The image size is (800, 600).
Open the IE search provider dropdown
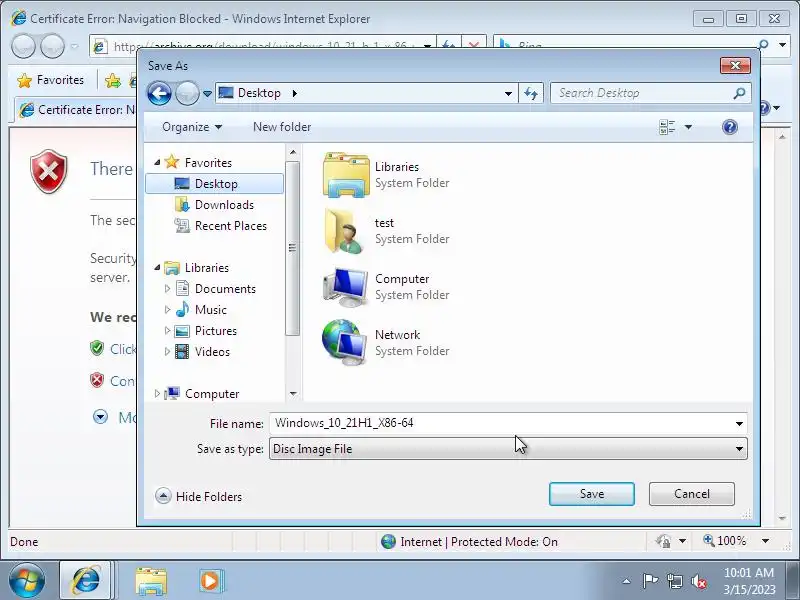[x=783, y=45]
